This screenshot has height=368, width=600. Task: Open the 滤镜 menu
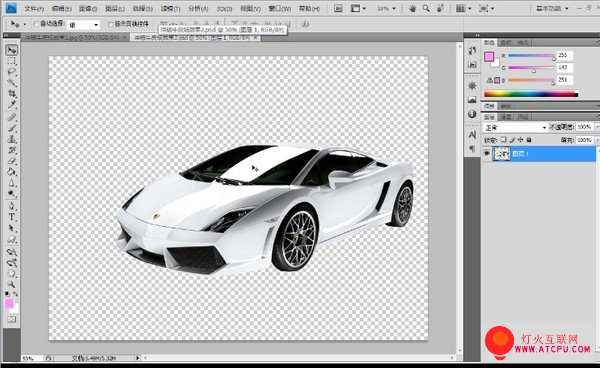(170, 8)
